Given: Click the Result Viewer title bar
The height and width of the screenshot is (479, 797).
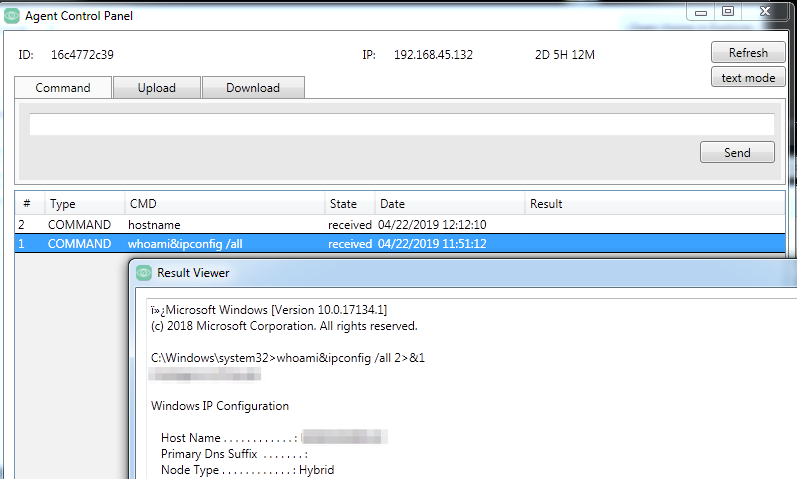Looking at the screenshot, I should 400,272.
